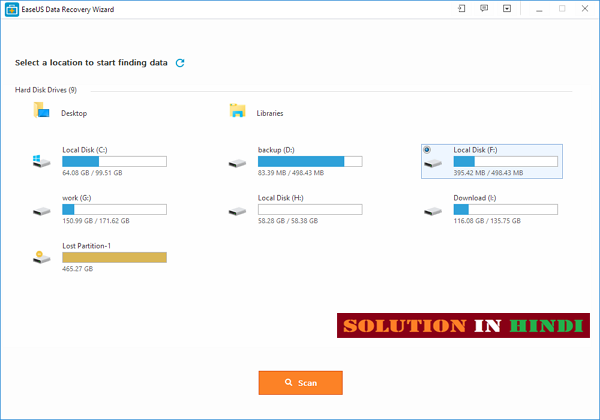Click the Lost Partition-1 yellow bar
Image resolution: width=600 pixels, height=420 pixels.
click(114, 257)
